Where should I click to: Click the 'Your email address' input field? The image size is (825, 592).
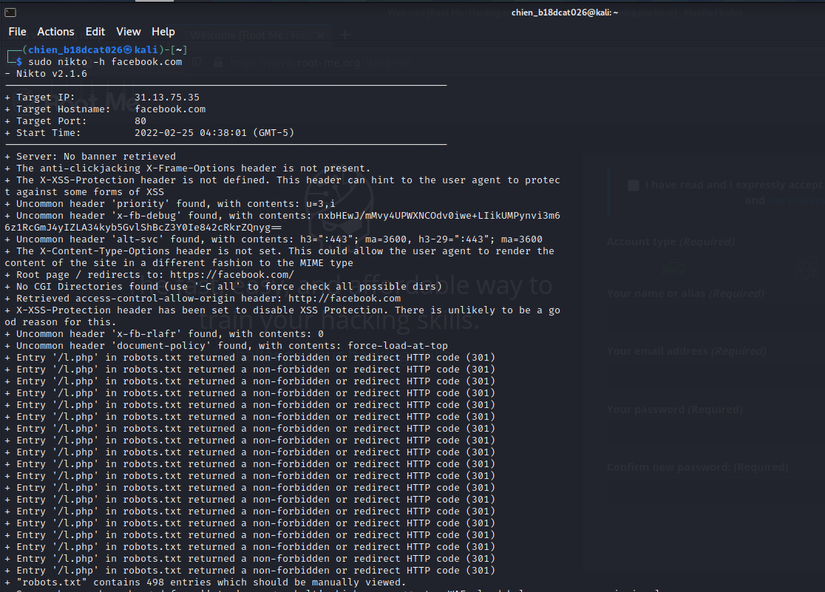click(x=716, y=377)
